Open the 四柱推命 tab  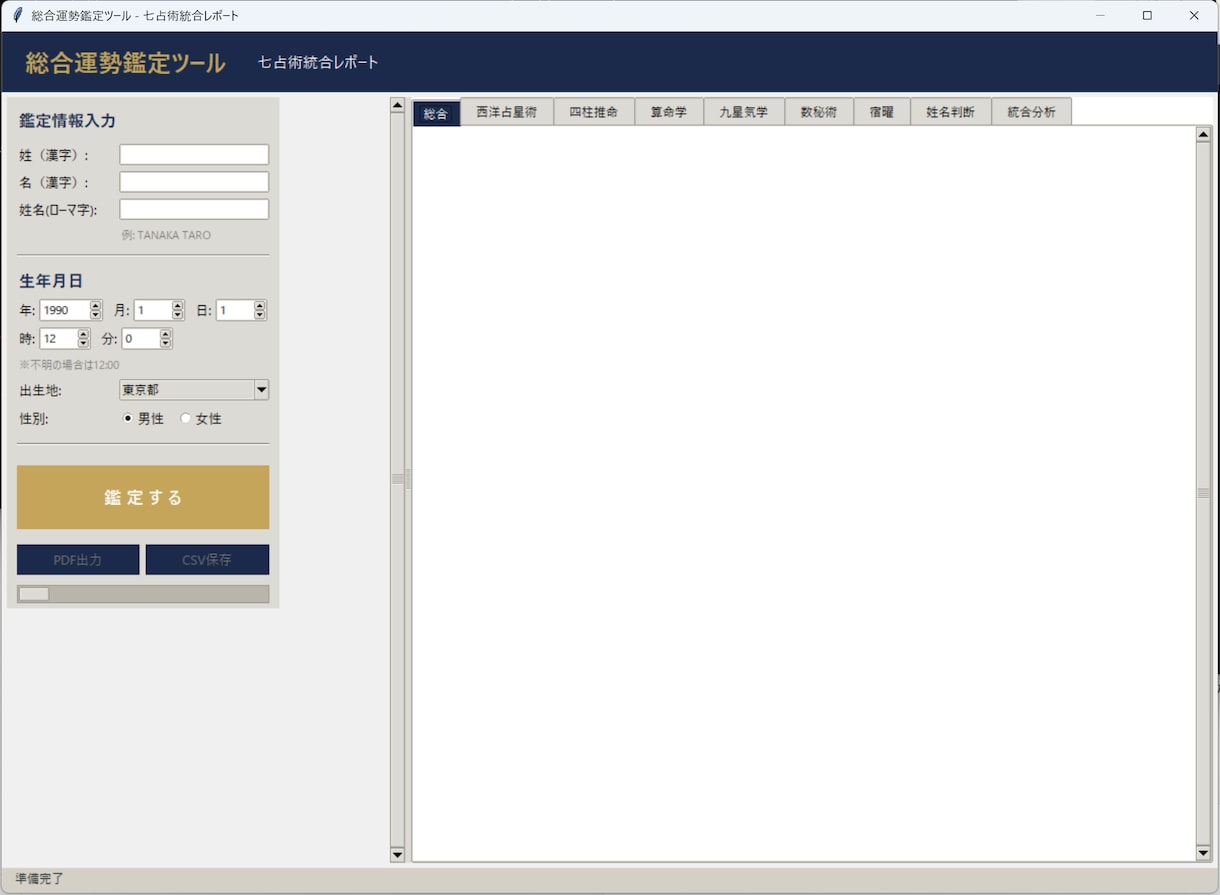594,112
